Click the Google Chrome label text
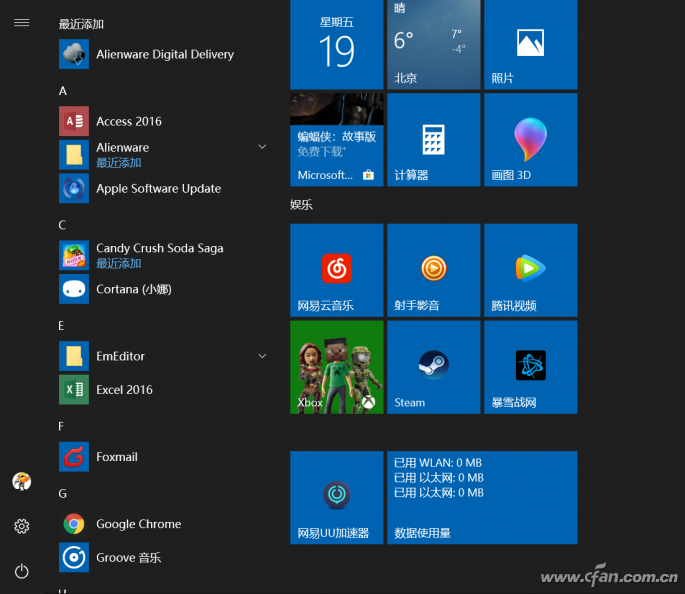 pos(138,524)
